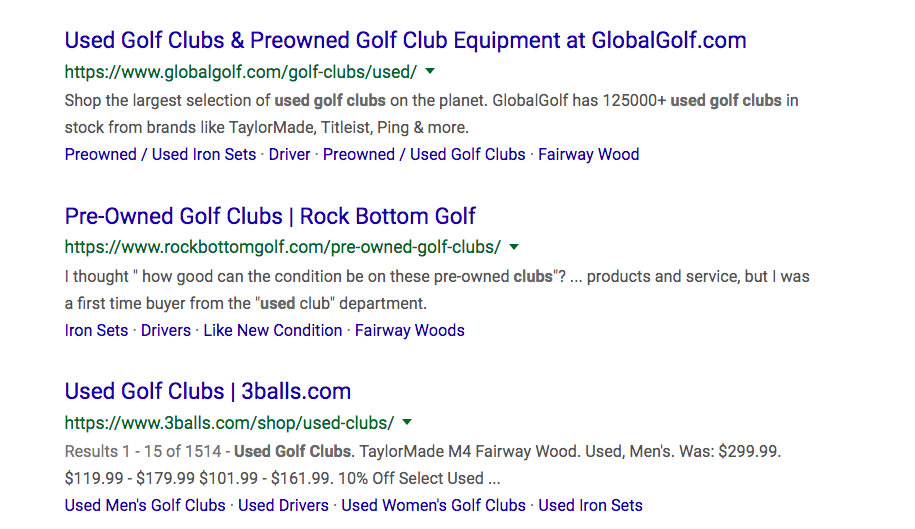Follow the Preowned / Used Iron Sets sitelink
Screen dimensions: 915x529
pos(160,155)
